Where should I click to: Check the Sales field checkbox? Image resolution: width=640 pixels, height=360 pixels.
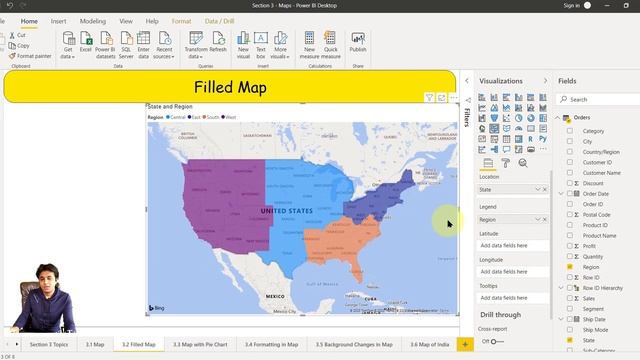coord(570,298)
